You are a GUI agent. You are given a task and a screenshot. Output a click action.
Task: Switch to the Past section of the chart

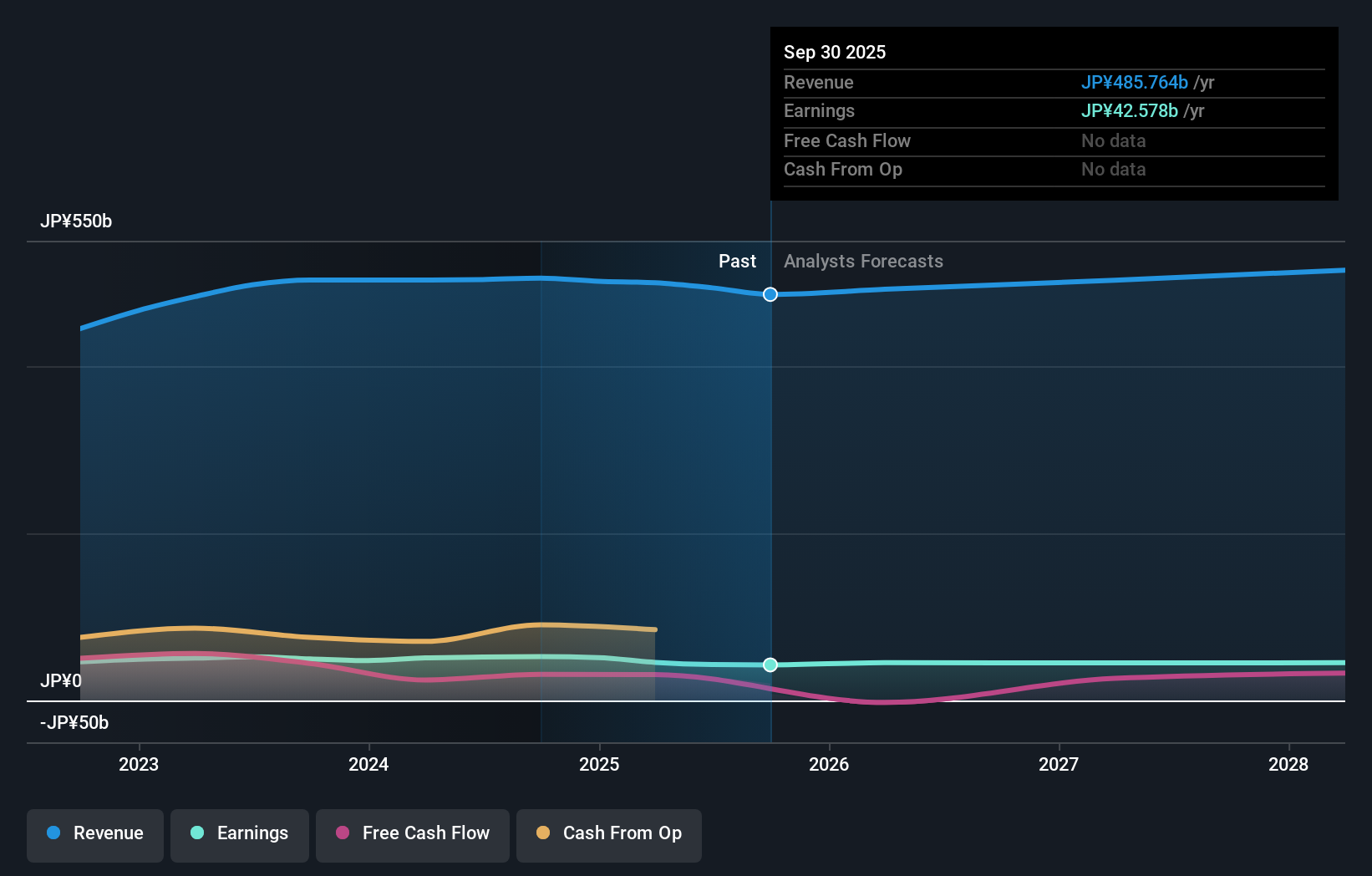[x=737, y=261]
